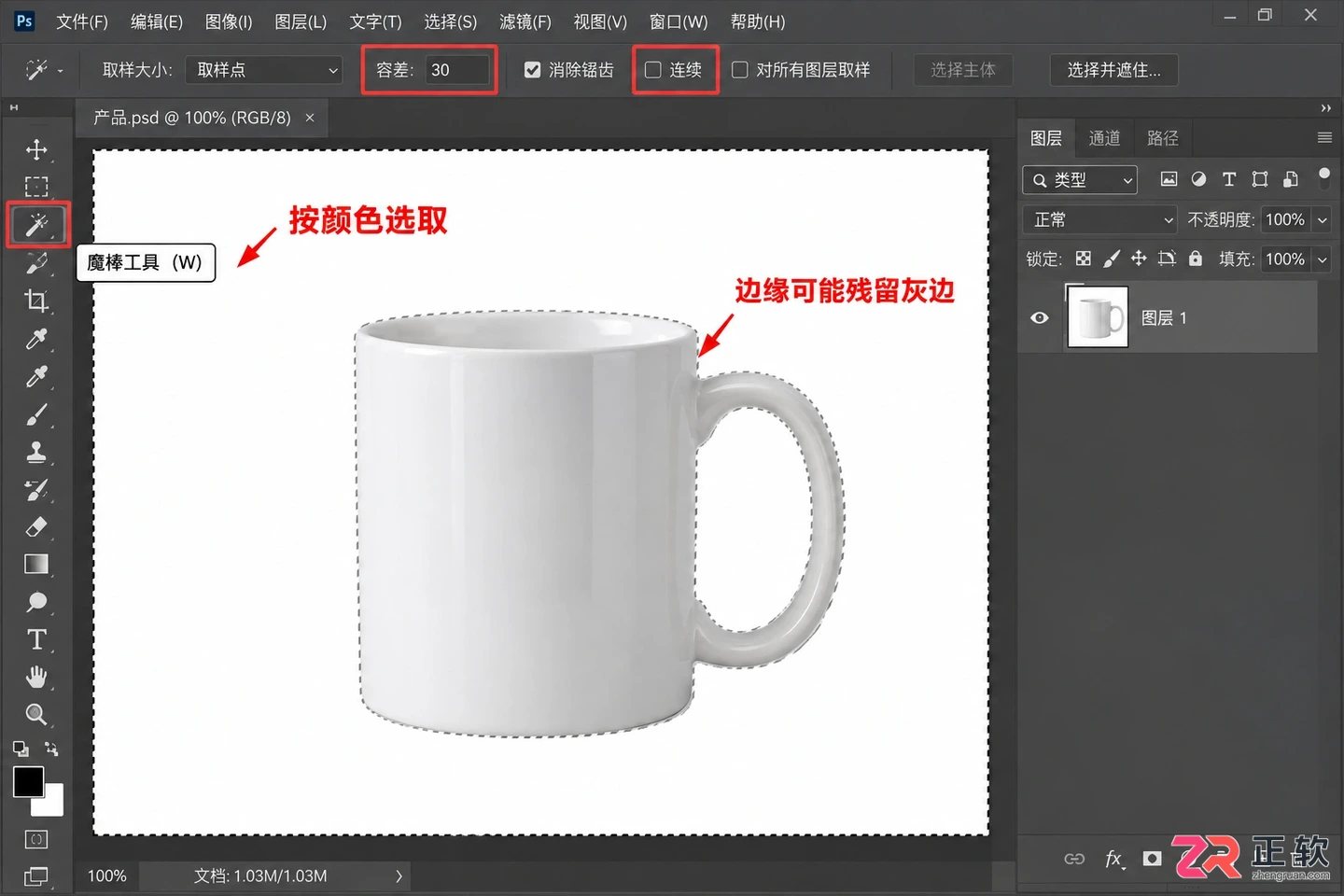This screenshot has height=896, width=1344.
Task: Open the 不透明度 slider dropdown arrow
Action: tap(1322, 220)
